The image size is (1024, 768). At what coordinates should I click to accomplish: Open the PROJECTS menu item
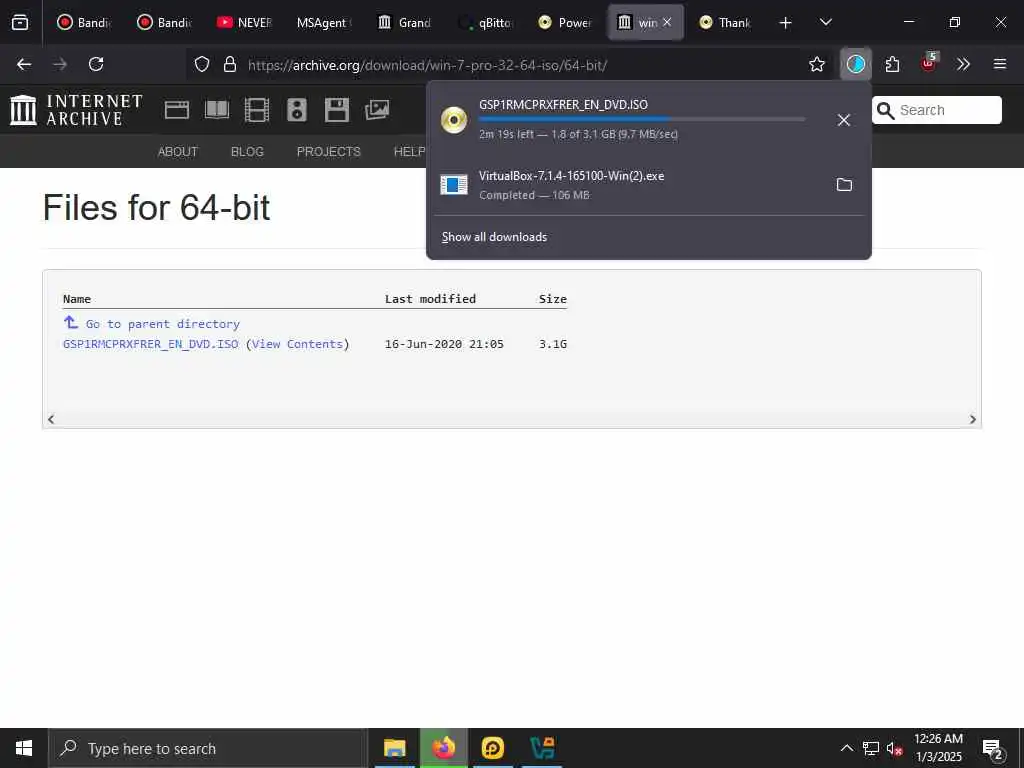pos(328,152)
